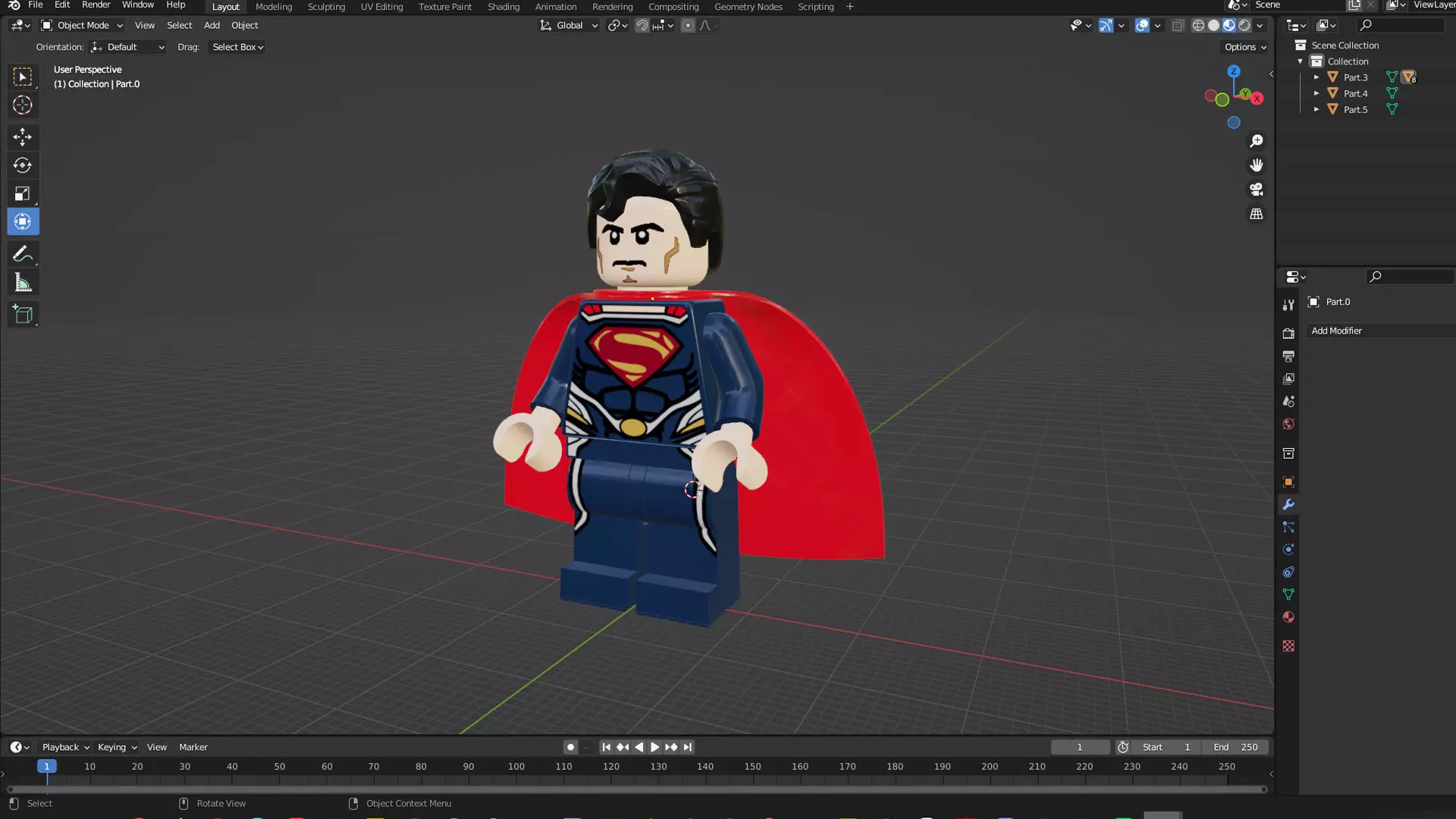The height and width of the screenshot is (819, 1456).
Task: Open the Add menu in viewport header
Action: [212, 26]
